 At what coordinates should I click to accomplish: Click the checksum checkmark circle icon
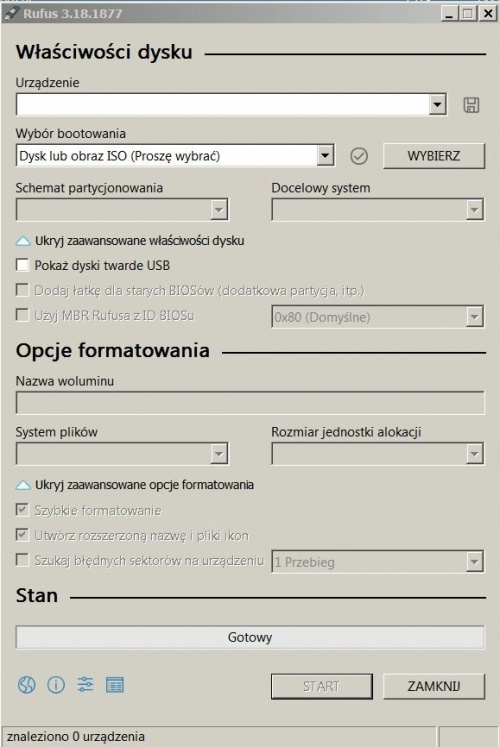[x=359, y=156]
